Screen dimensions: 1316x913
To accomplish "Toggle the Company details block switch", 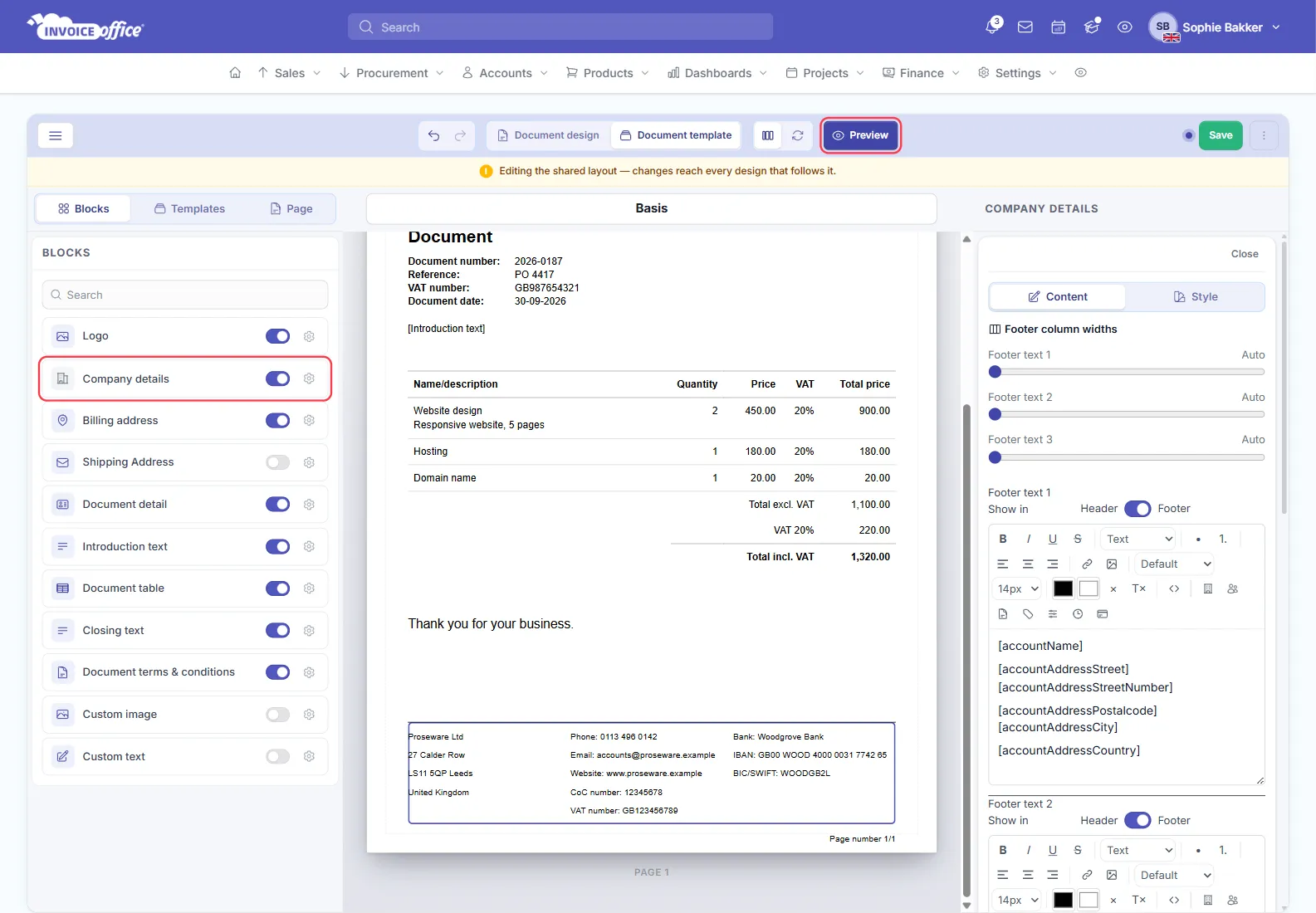I will (x=277, y=378).
